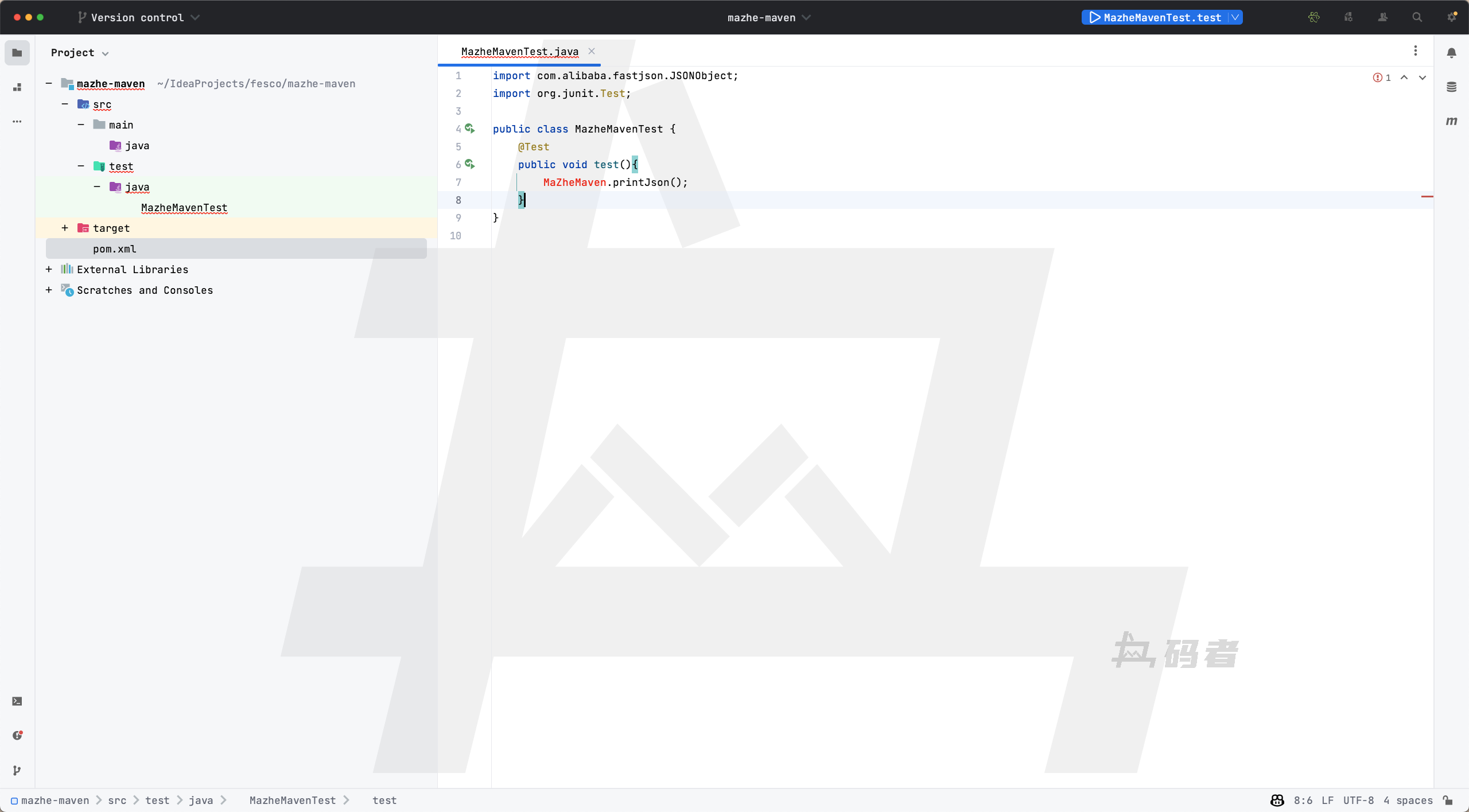This screenshot has height=812, width=1469.
Task: Click the red error stripe marker
Action: [x=1427, y=197]
